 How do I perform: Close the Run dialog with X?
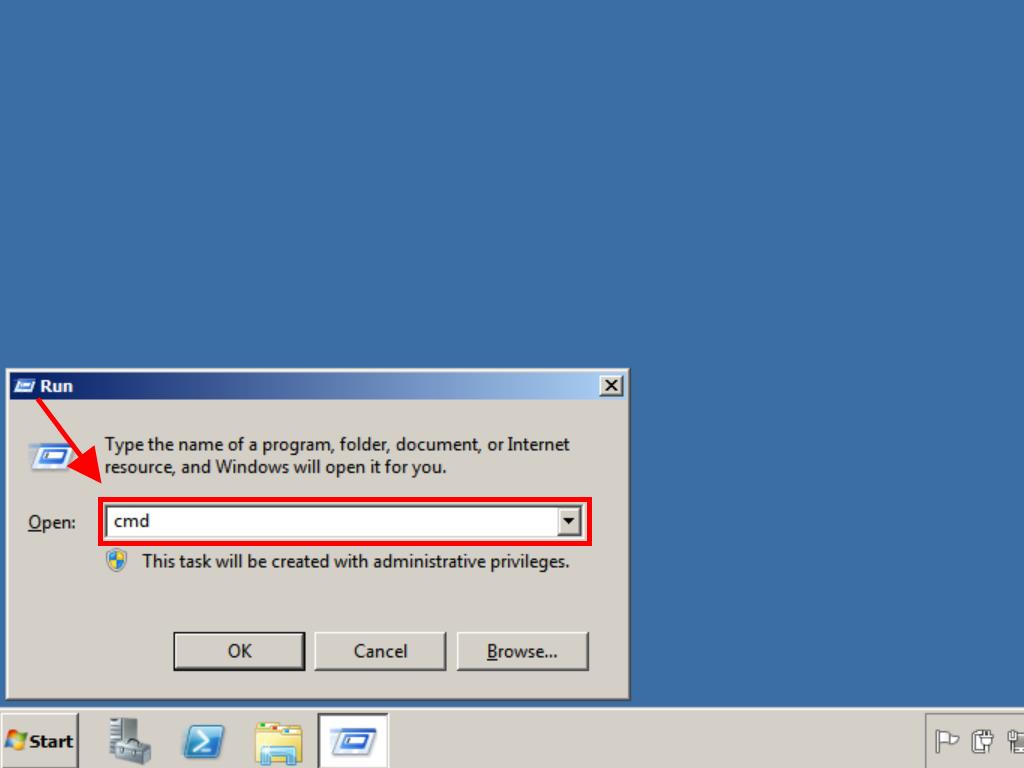click(x=611, y=386)
